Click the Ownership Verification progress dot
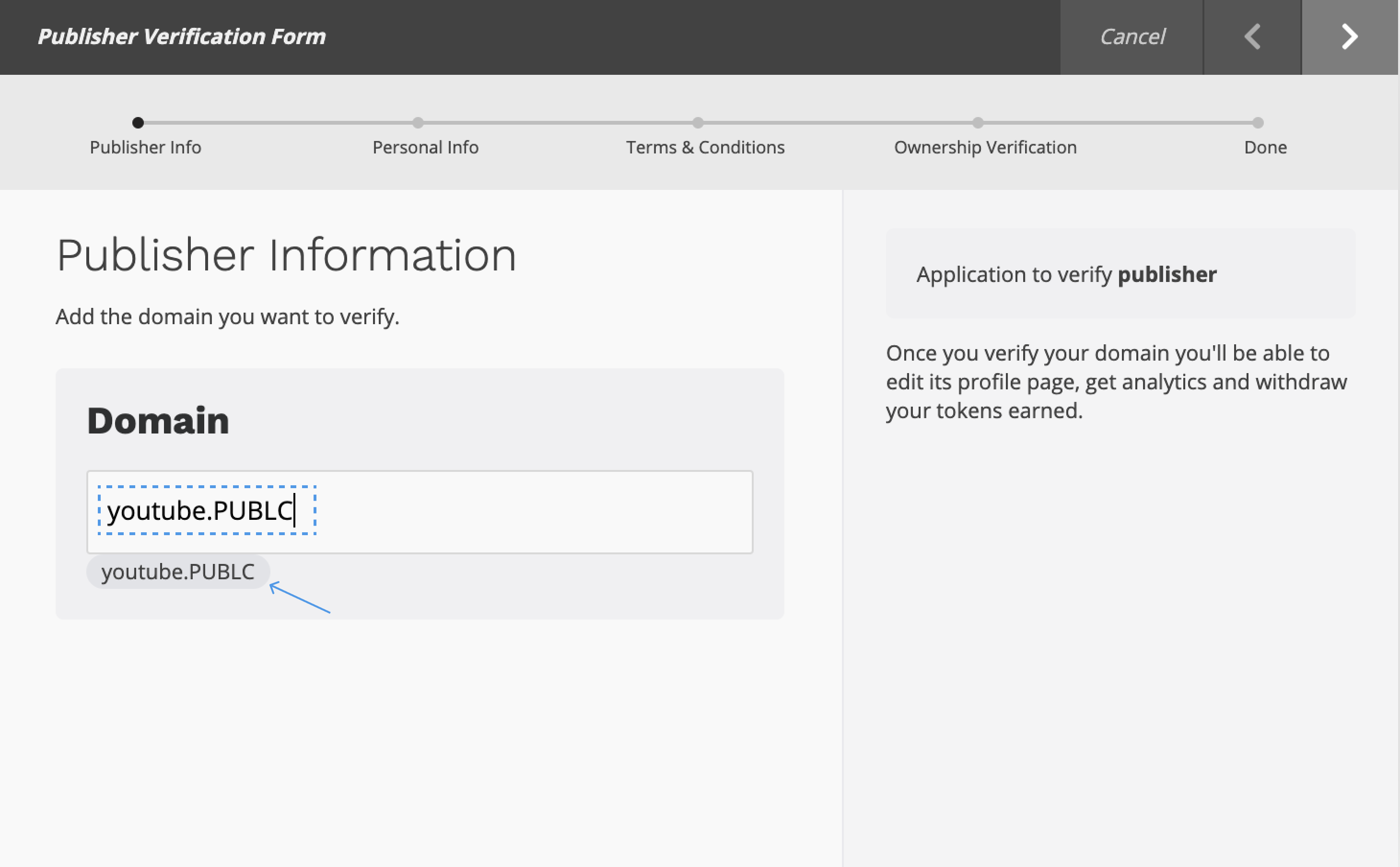Viewport: 1400px width, 867px height. pyautogui.click(x=978, y=123)
